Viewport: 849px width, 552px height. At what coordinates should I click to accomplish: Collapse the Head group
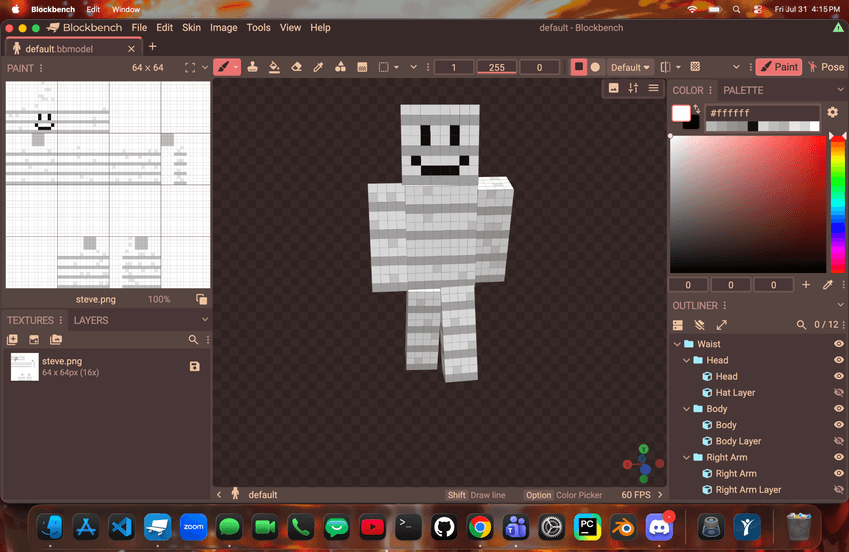coord(686,360)
